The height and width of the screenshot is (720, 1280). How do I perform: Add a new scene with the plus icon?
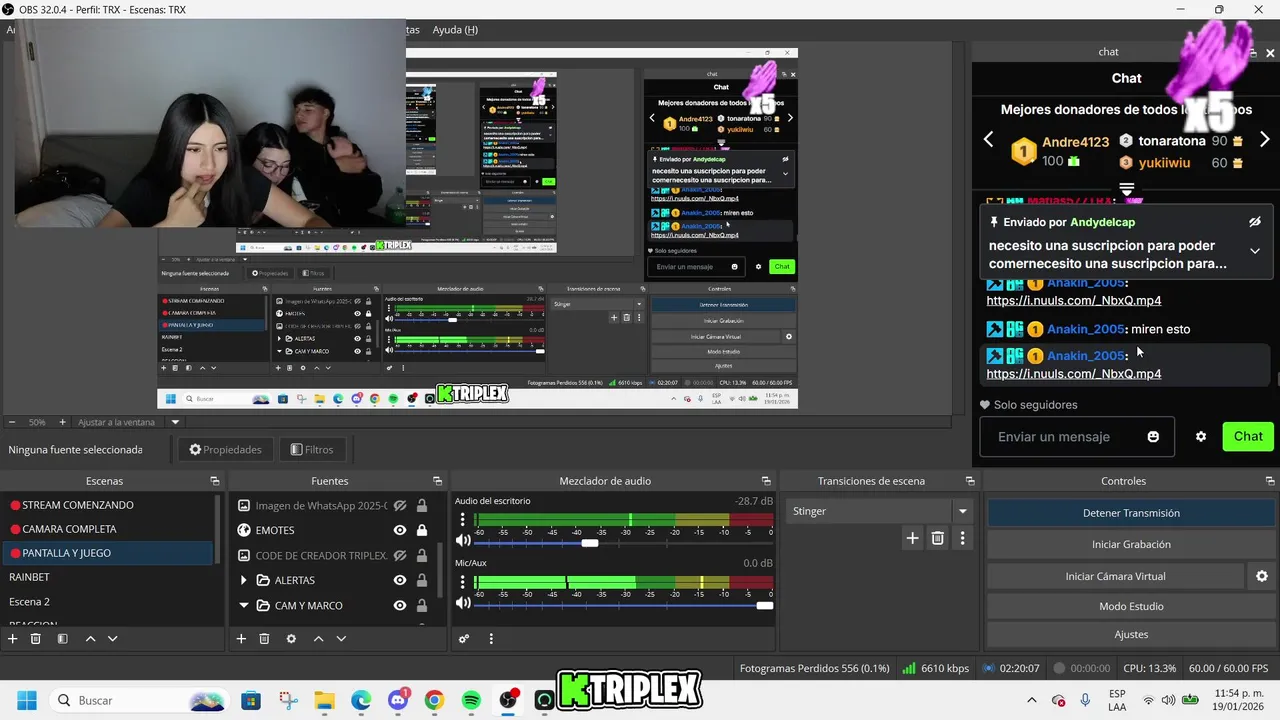pos(13,638)
